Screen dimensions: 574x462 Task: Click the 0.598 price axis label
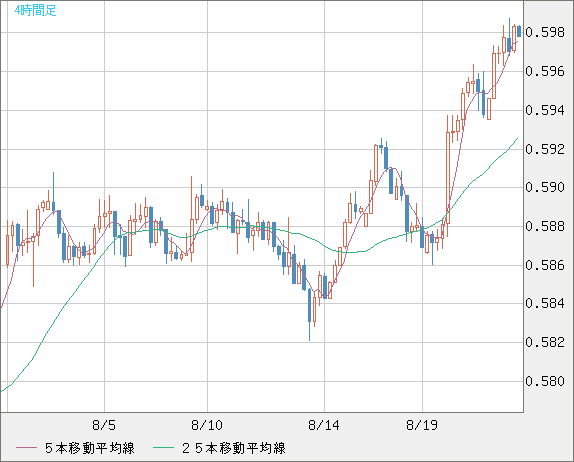tap(545, 33)
